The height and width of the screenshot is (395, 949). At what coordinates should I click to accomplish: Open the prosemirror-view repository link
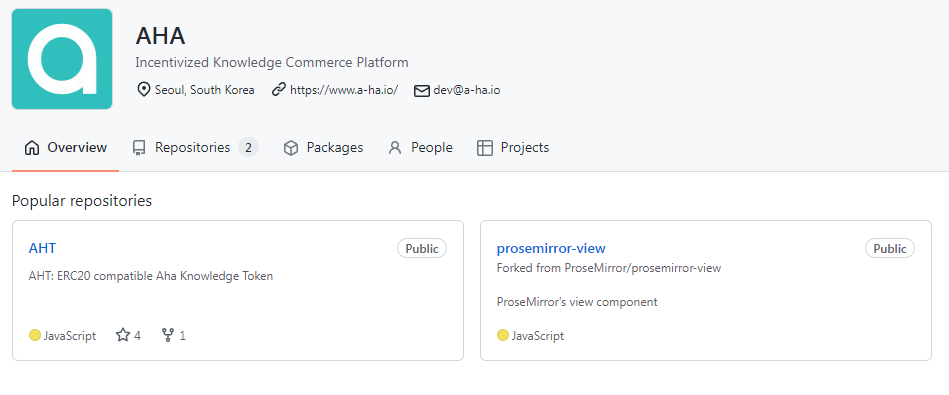point(551,248)
